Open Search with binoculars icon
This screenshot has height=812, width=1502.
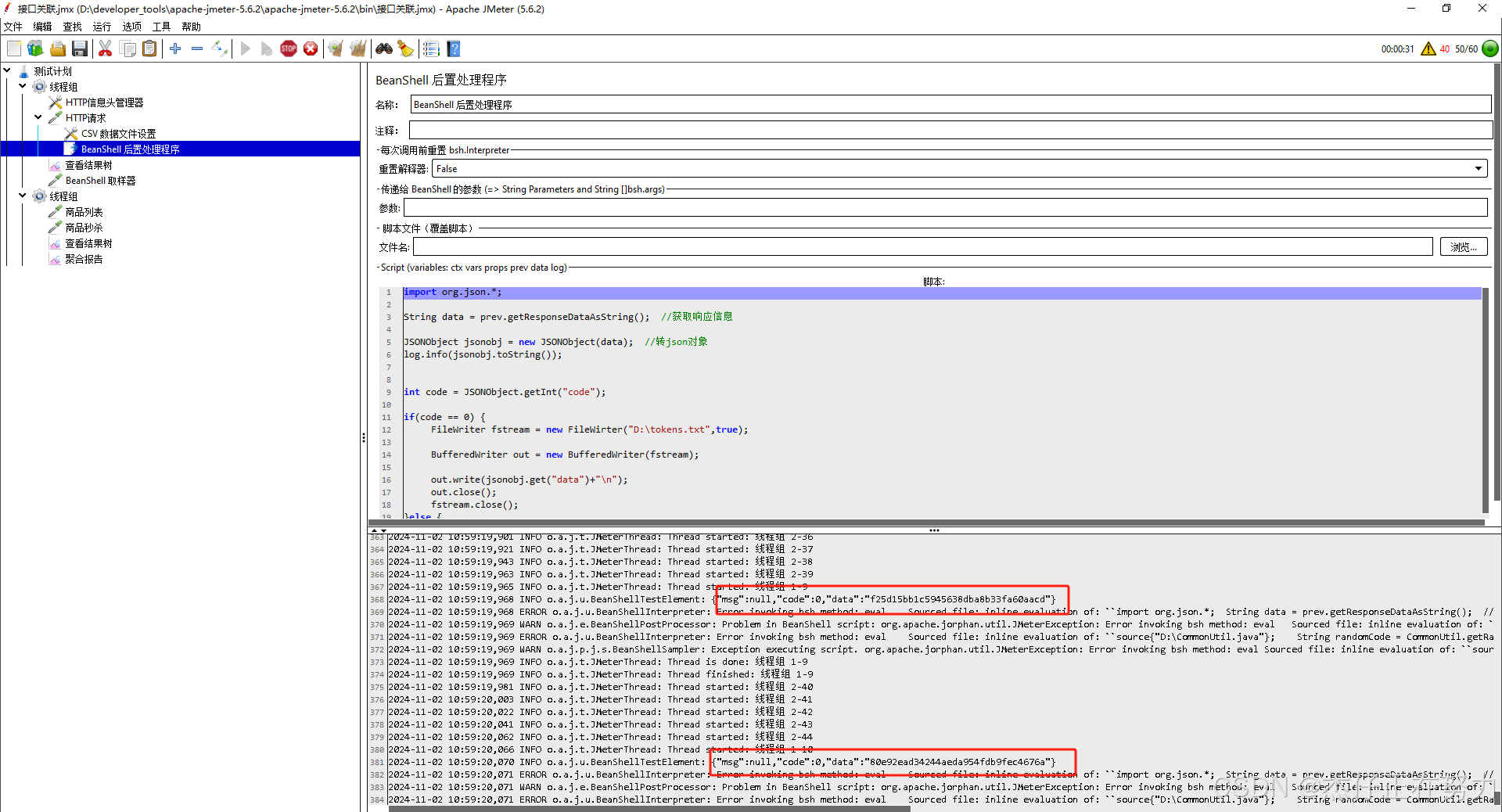[384, 49]
